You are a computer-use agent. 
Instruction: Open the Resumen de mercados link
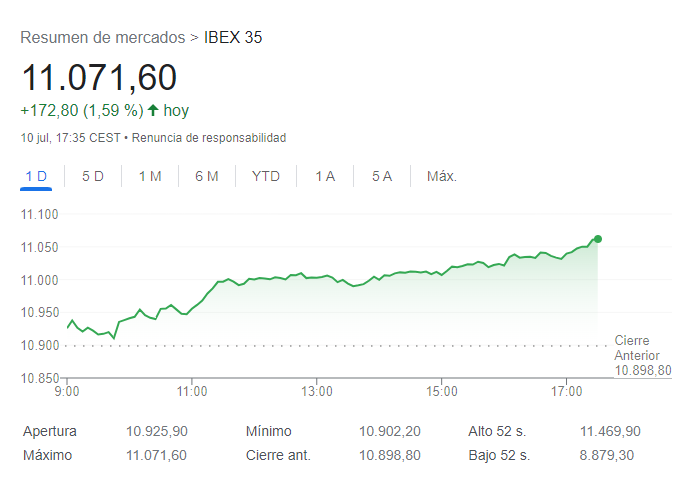point(103,38)
